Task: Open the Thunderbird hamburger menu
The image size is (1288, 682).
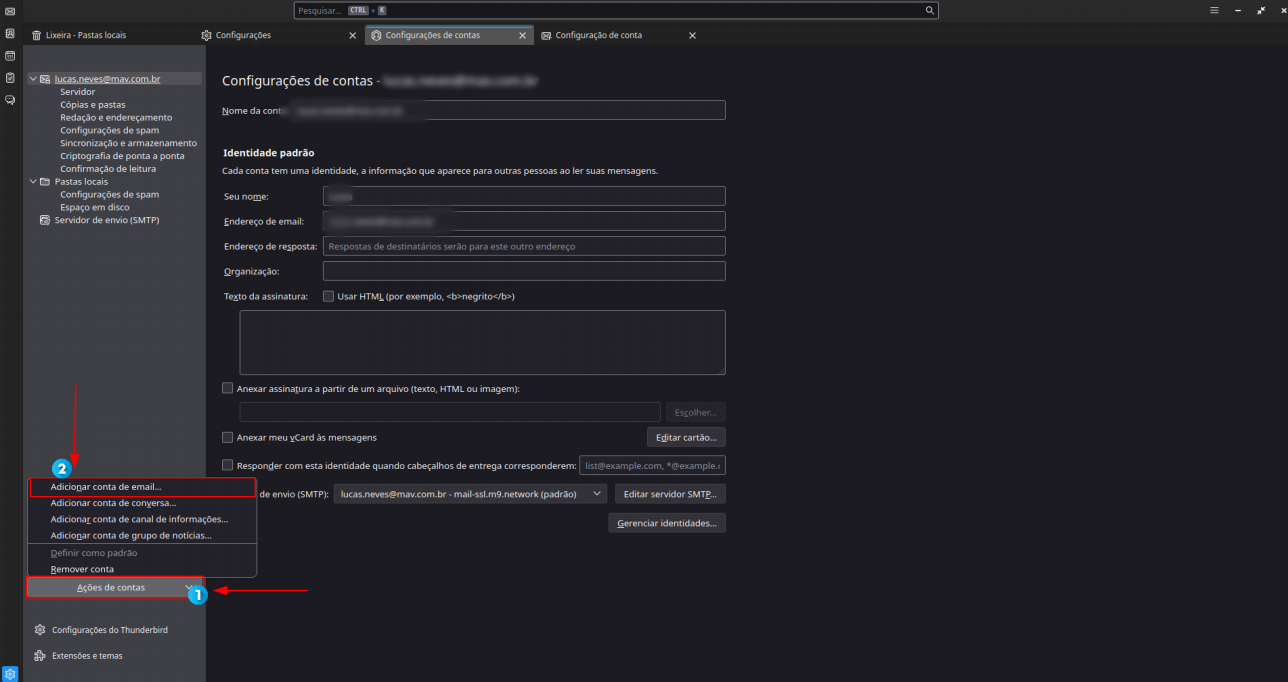Action: pos(1214,10)
